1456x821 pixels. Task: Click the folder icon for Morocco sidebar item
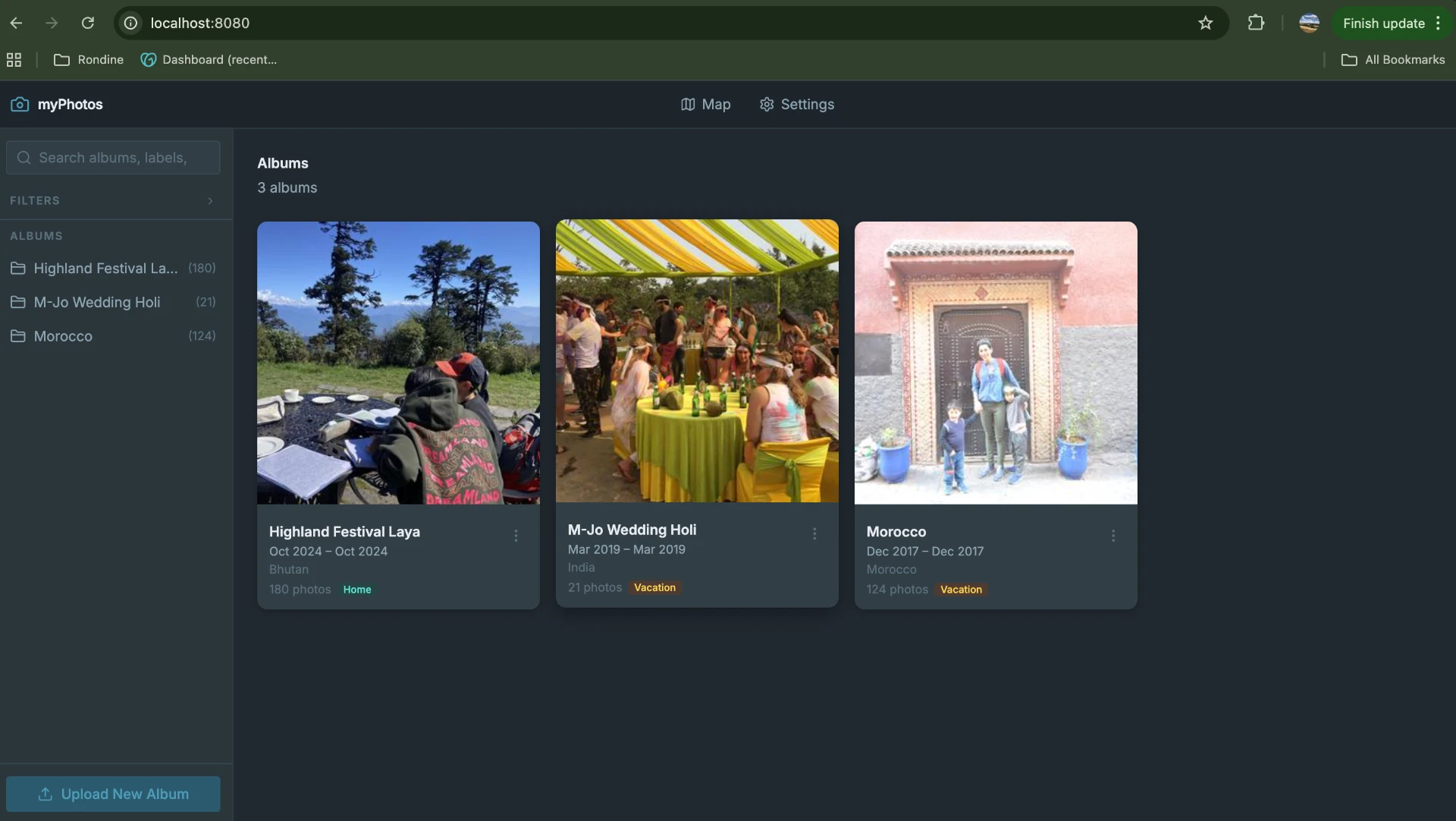click(x=18, y=335)
